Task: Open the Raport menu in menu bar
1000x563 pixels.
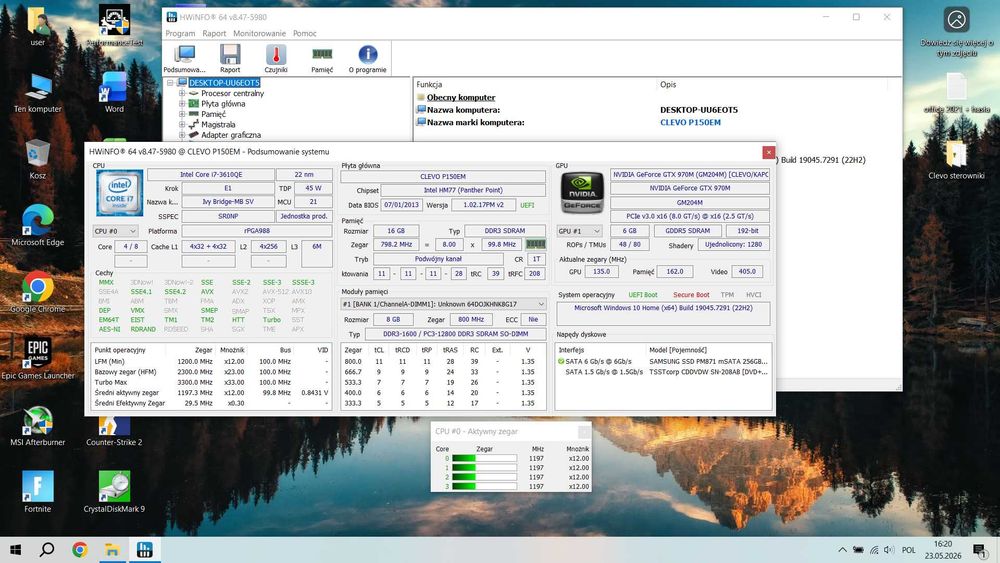Action: [x=214, y=33]
